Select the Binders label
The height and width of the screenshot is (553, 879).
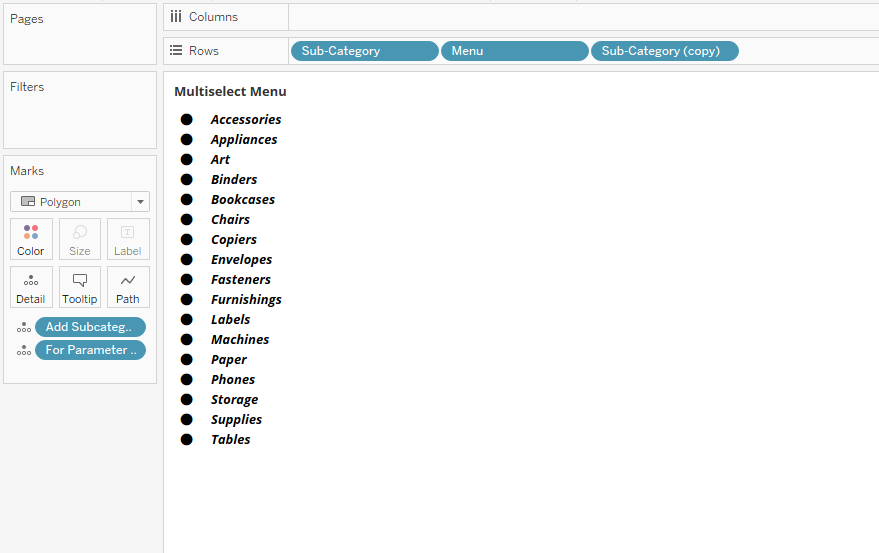point(234,179)
